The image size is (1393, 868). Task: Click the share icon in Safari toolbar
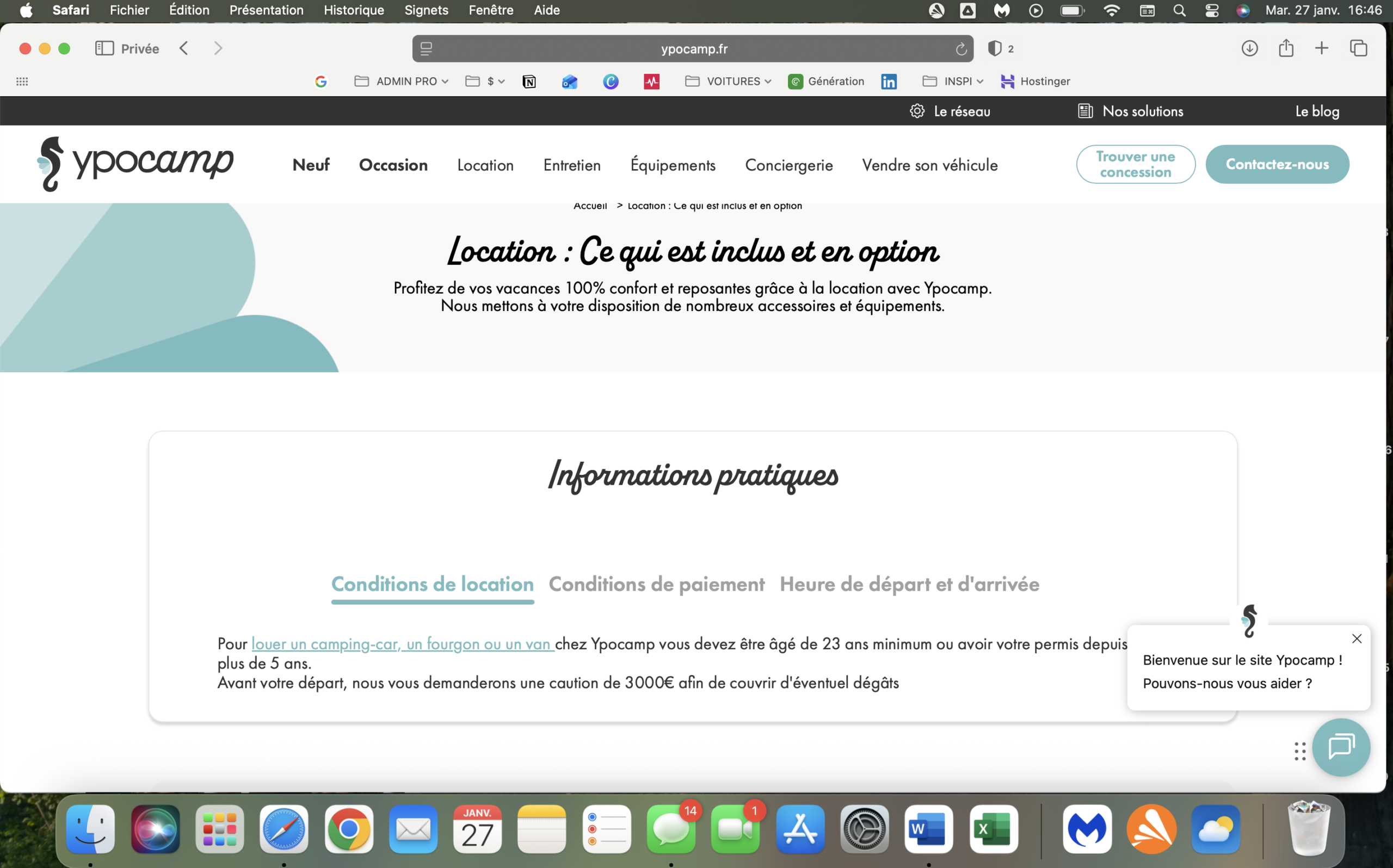tap(1286, 48)
